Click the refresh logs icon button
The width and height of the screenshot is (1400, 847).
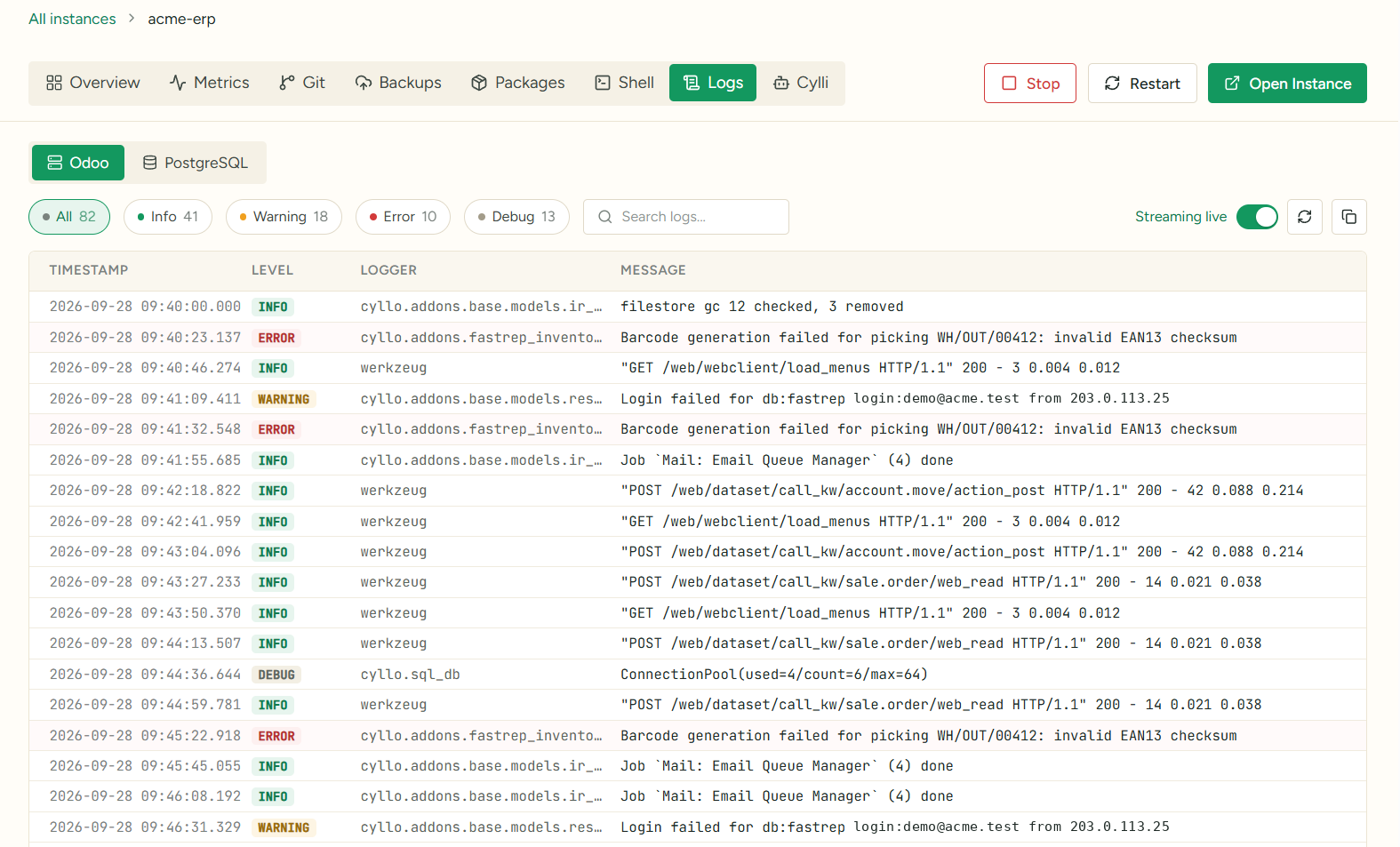click(x=1304, y=217)
